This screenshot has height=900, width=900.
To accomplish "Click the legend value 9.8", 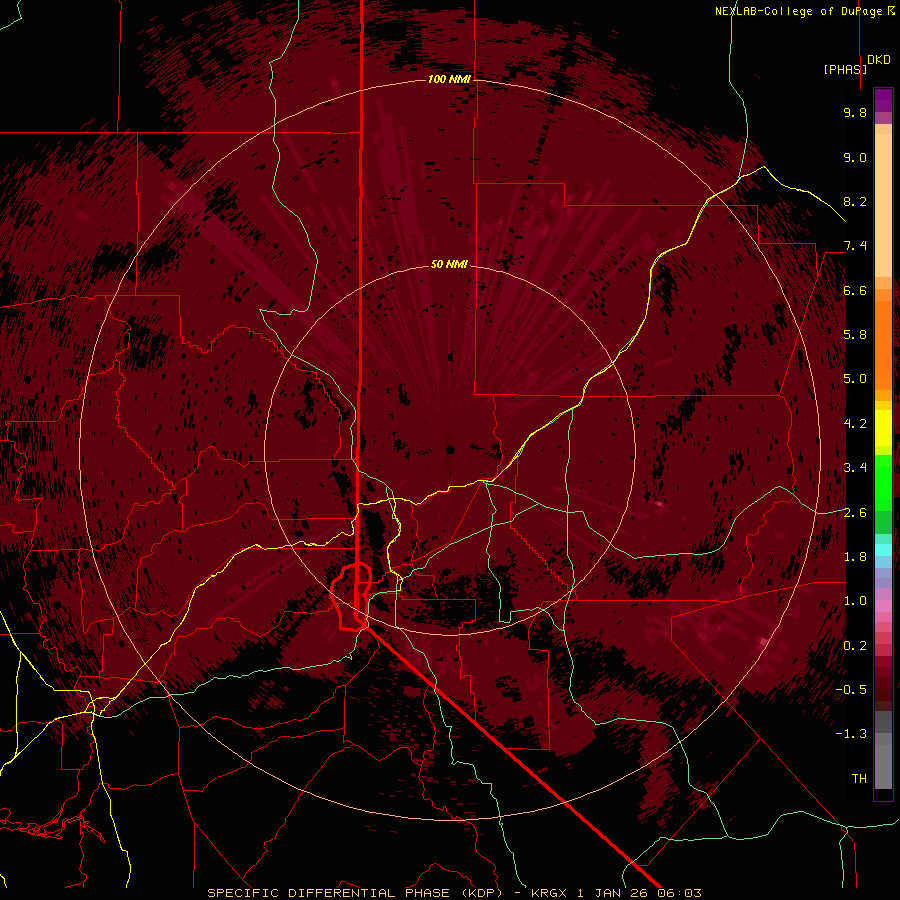I will 855,113.
